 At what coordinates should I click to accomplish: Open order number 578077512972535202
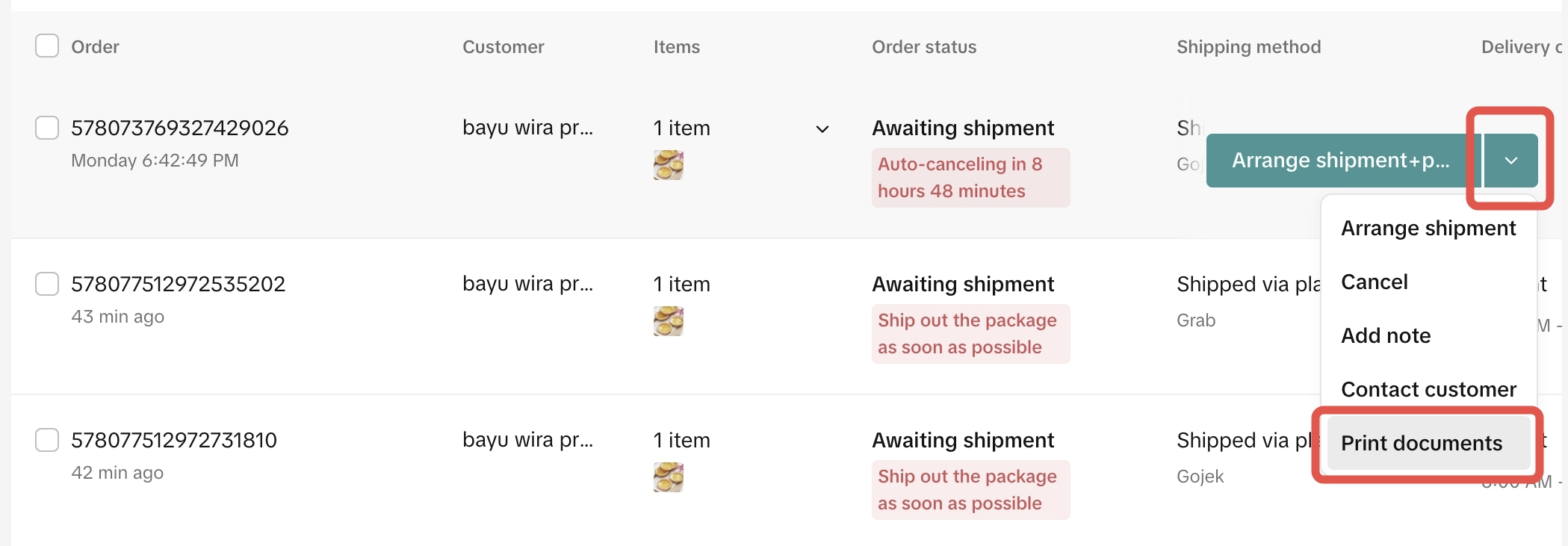pos(178,285)
